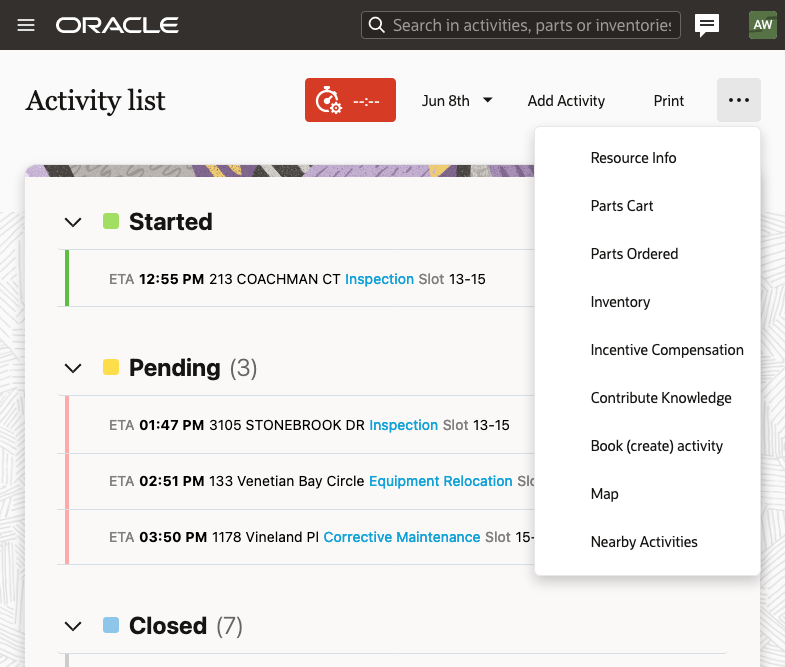Viewport: 785px width, 667px height.
Task: Collapse the Pending activities section
Action: [x=73, y=368]
